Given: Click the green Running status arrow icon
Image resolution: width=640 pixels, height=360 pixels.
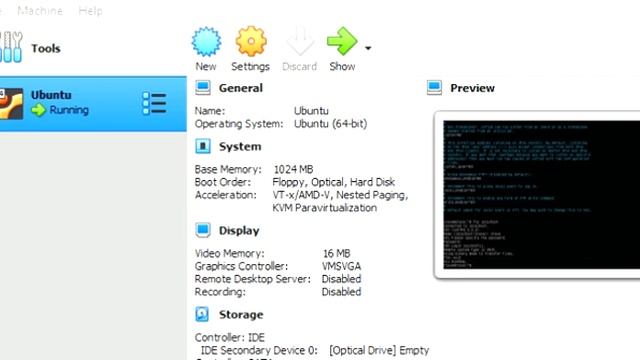Looking at the screenshot, I should point(39,110).
